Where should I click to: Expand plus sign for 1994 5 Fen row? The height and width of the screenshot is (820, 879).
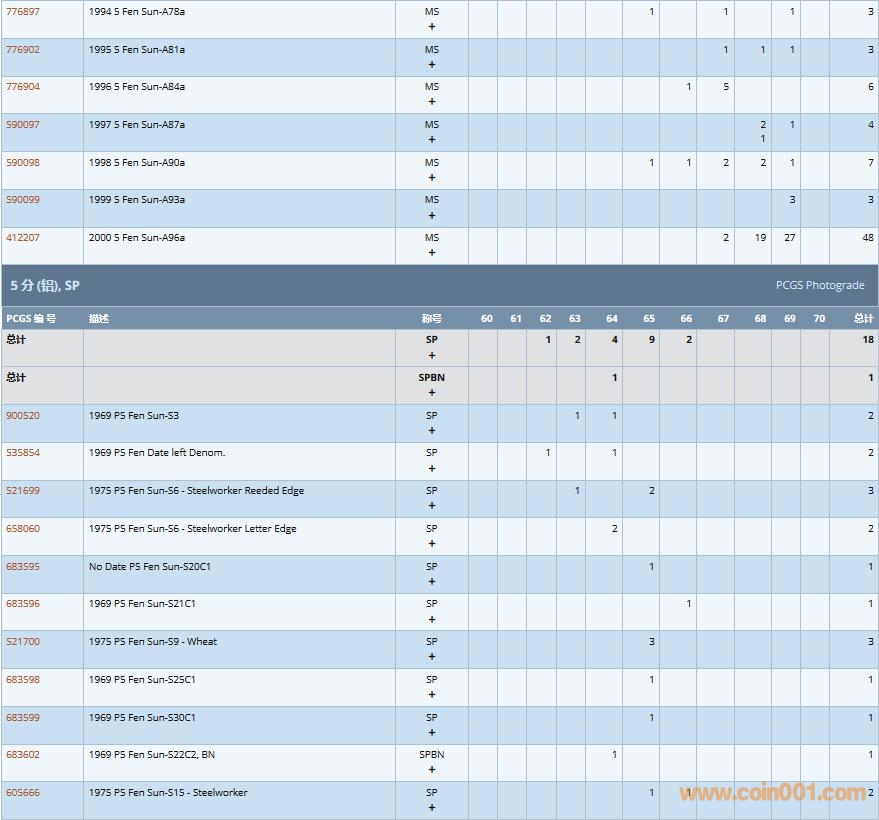(432, 27)
